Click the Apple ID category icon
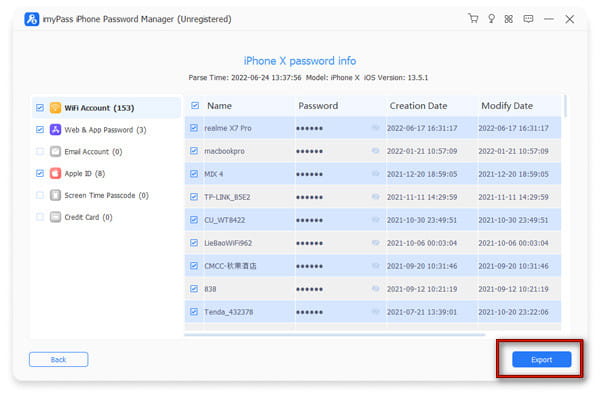 [x=55, y=173]
